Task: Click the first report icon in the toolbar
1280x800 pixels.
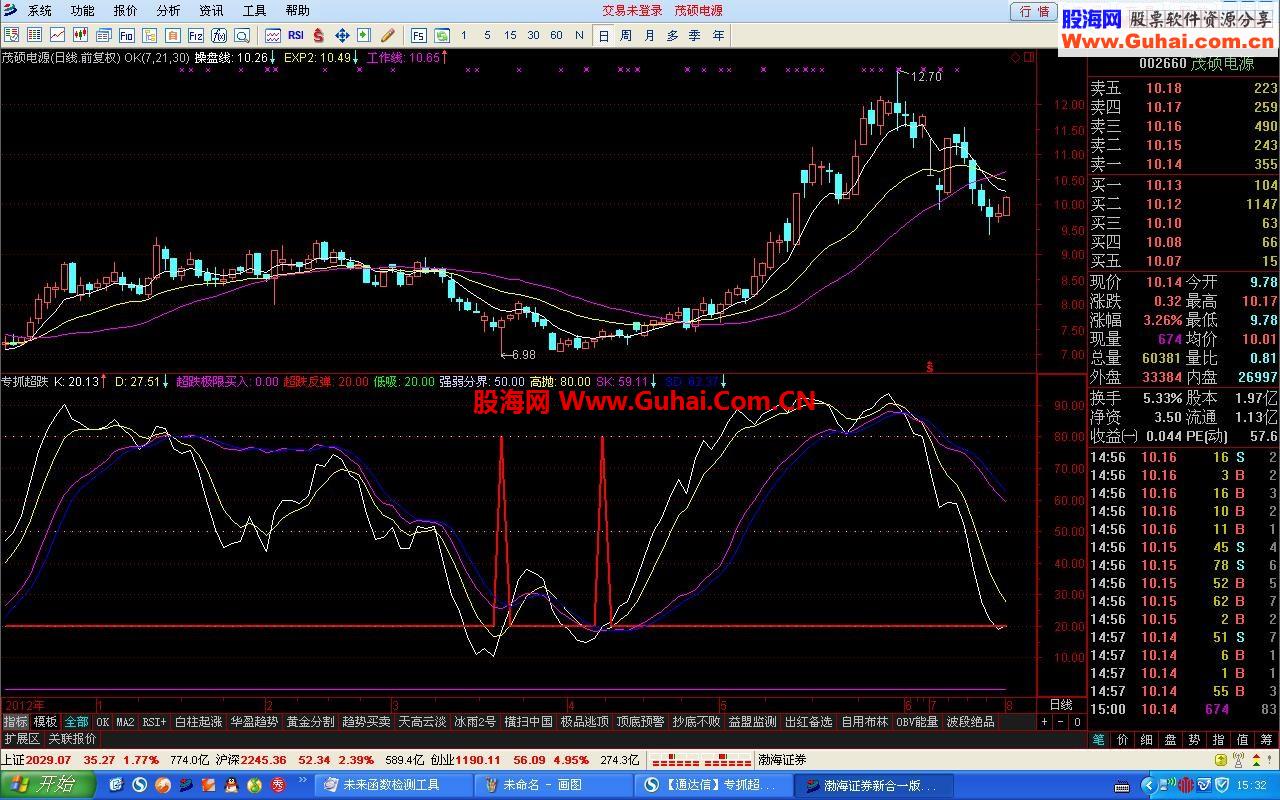Action: pyautogui.click(x=12, y=35)
